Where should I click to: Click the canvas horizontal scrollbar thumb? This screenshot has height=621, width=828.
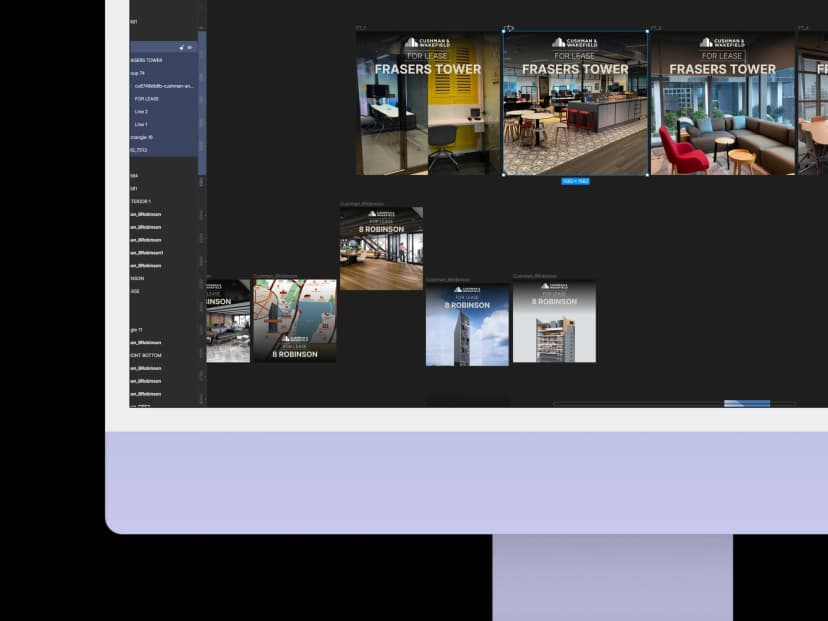coord(747,404)
